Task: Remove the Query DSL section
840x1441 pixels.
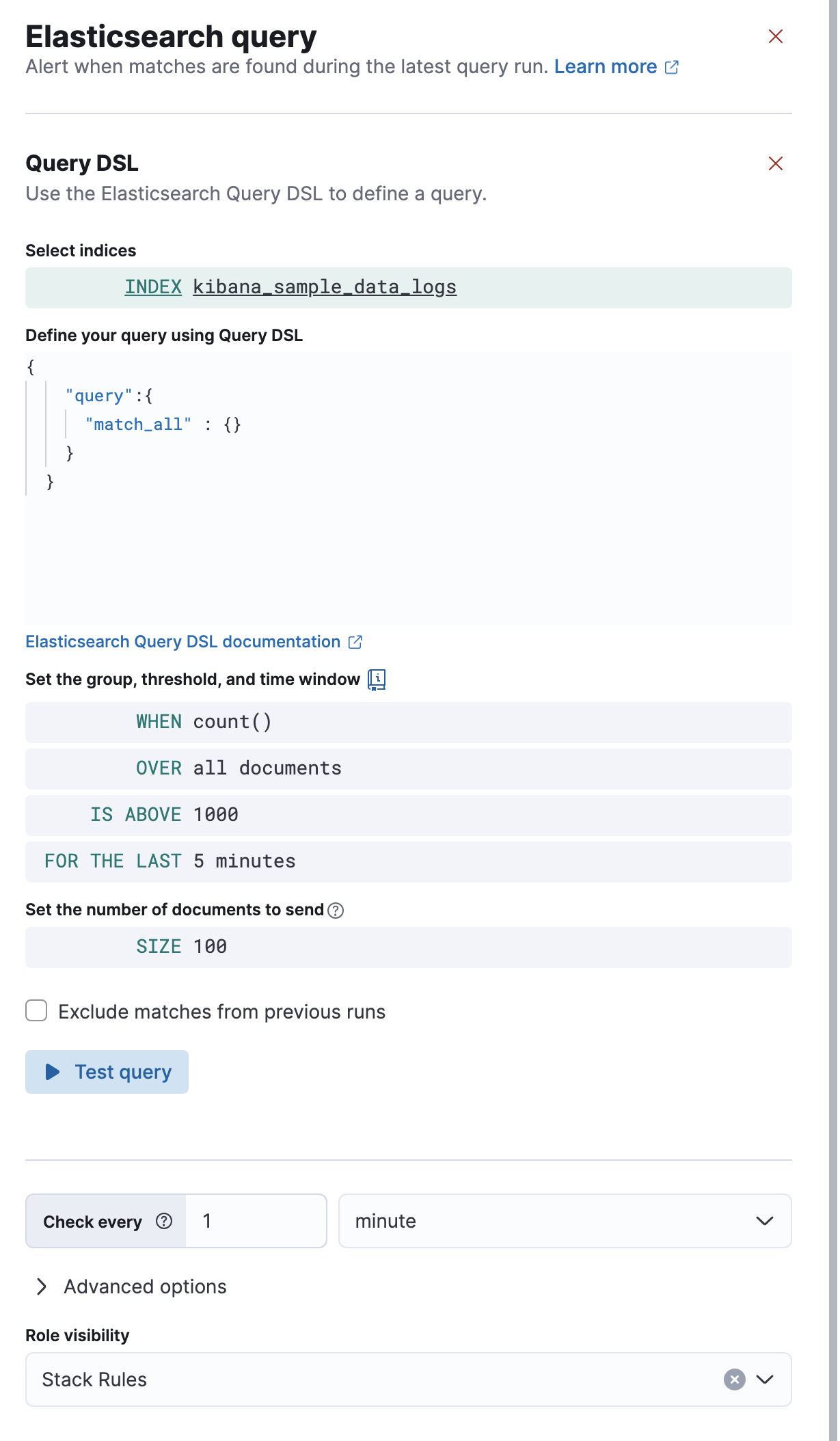Action: (775, 163)
